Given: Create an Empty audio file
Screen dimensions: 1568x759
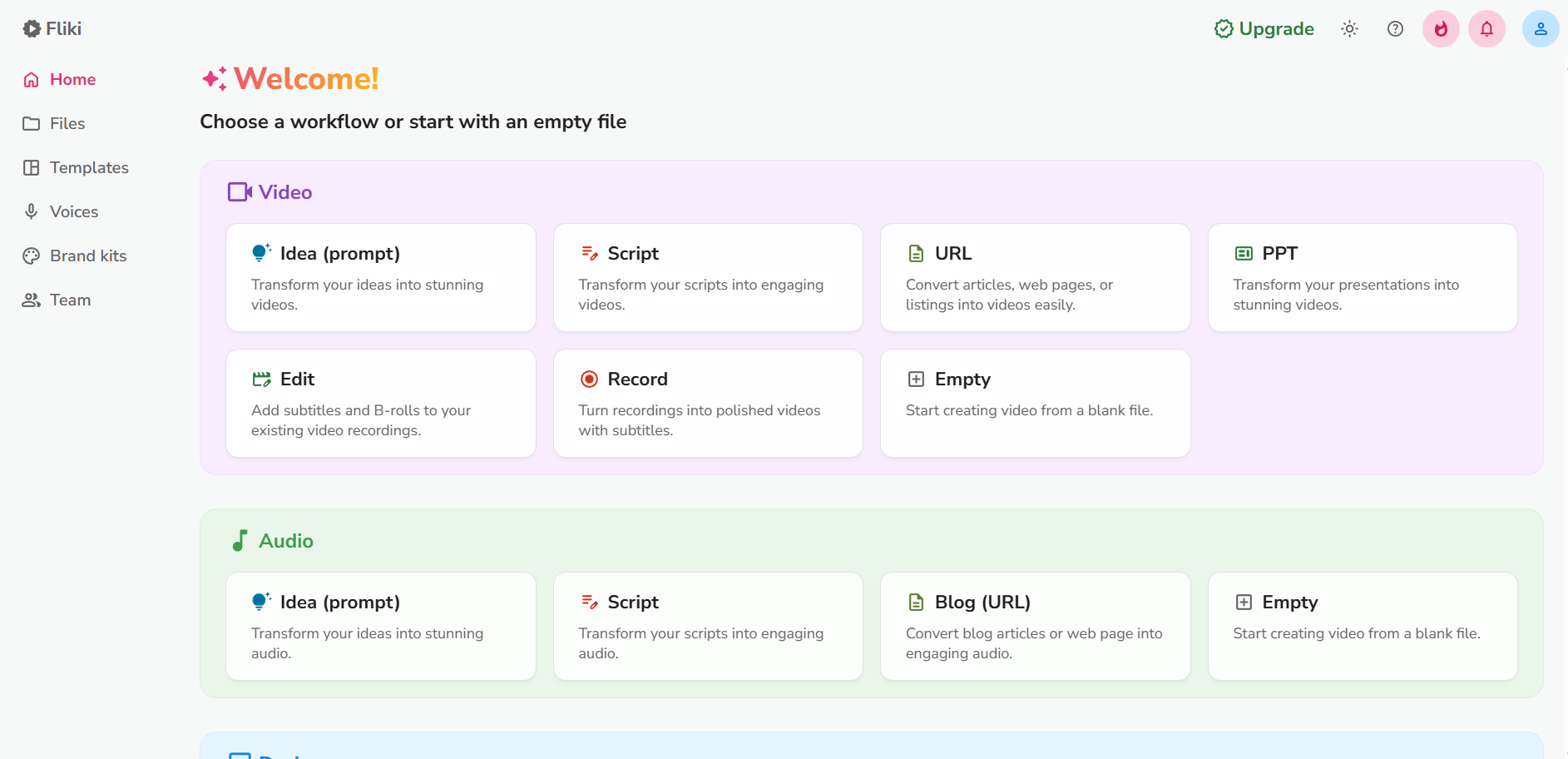Looking at the screenshot, I should click(x=1362, y=626).
